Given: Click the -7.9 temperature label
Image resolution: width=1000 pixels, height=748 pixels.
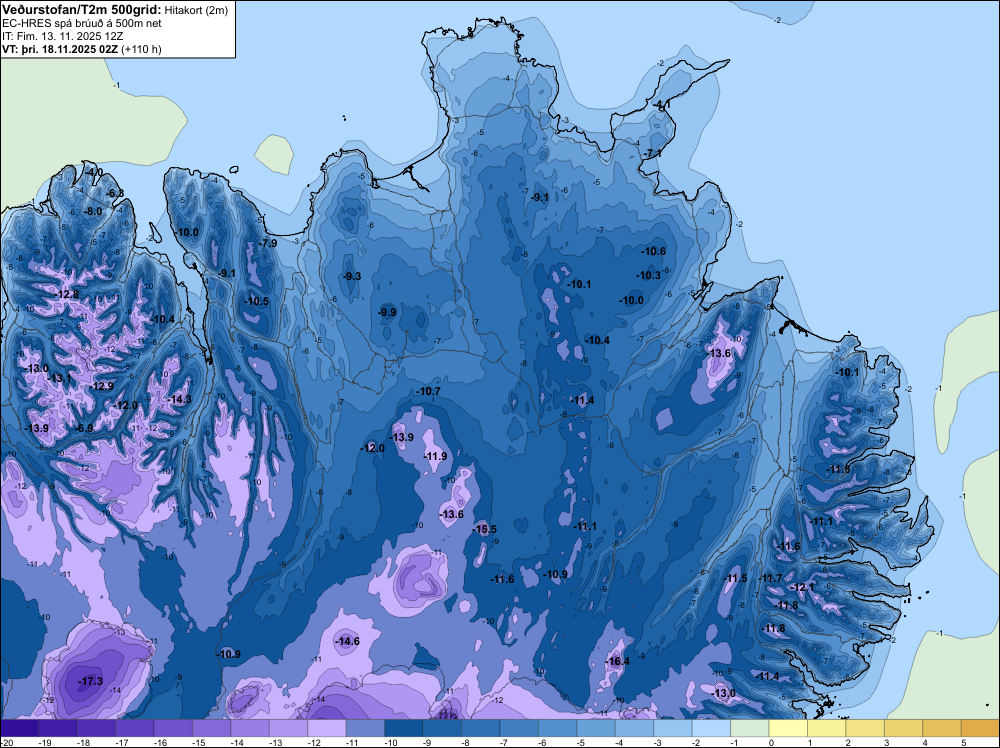Looking at the screenshot, I should point(268,243).
